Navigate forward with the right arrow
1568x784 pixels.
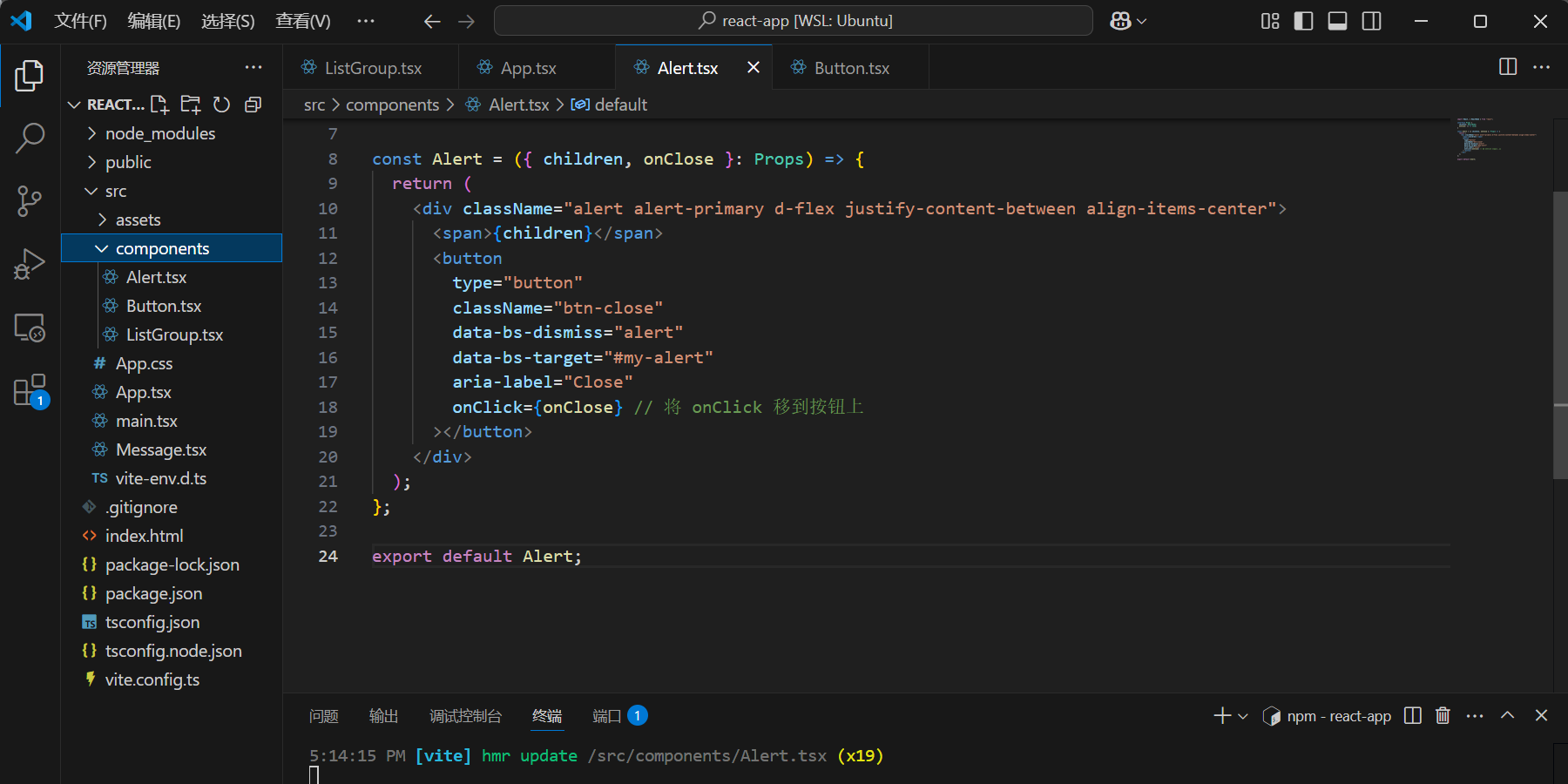(467, 21)
